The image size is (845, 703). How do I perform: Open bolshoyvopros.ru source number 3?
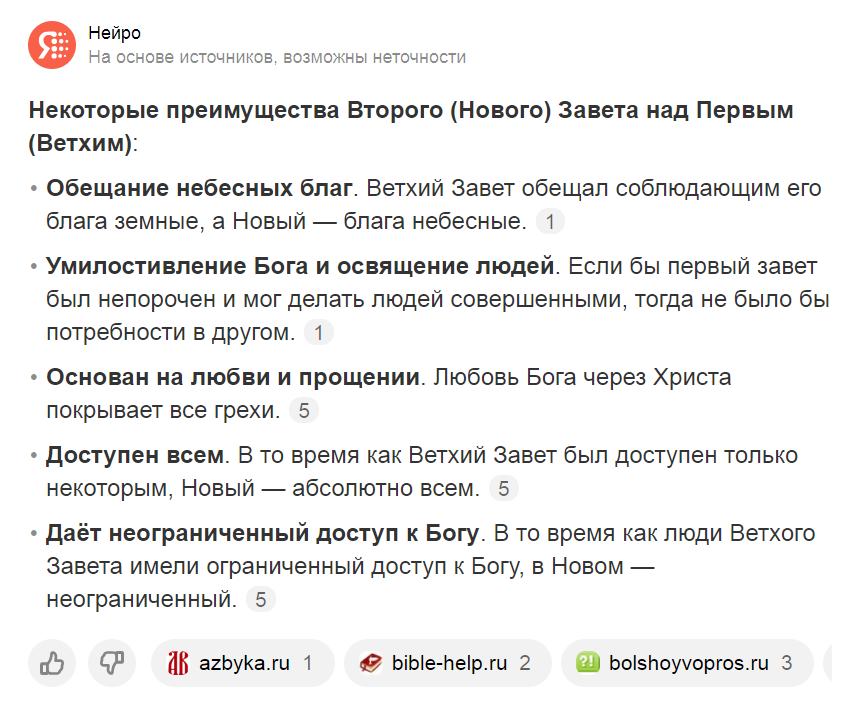pyautogui.click(x=687, y=663)
